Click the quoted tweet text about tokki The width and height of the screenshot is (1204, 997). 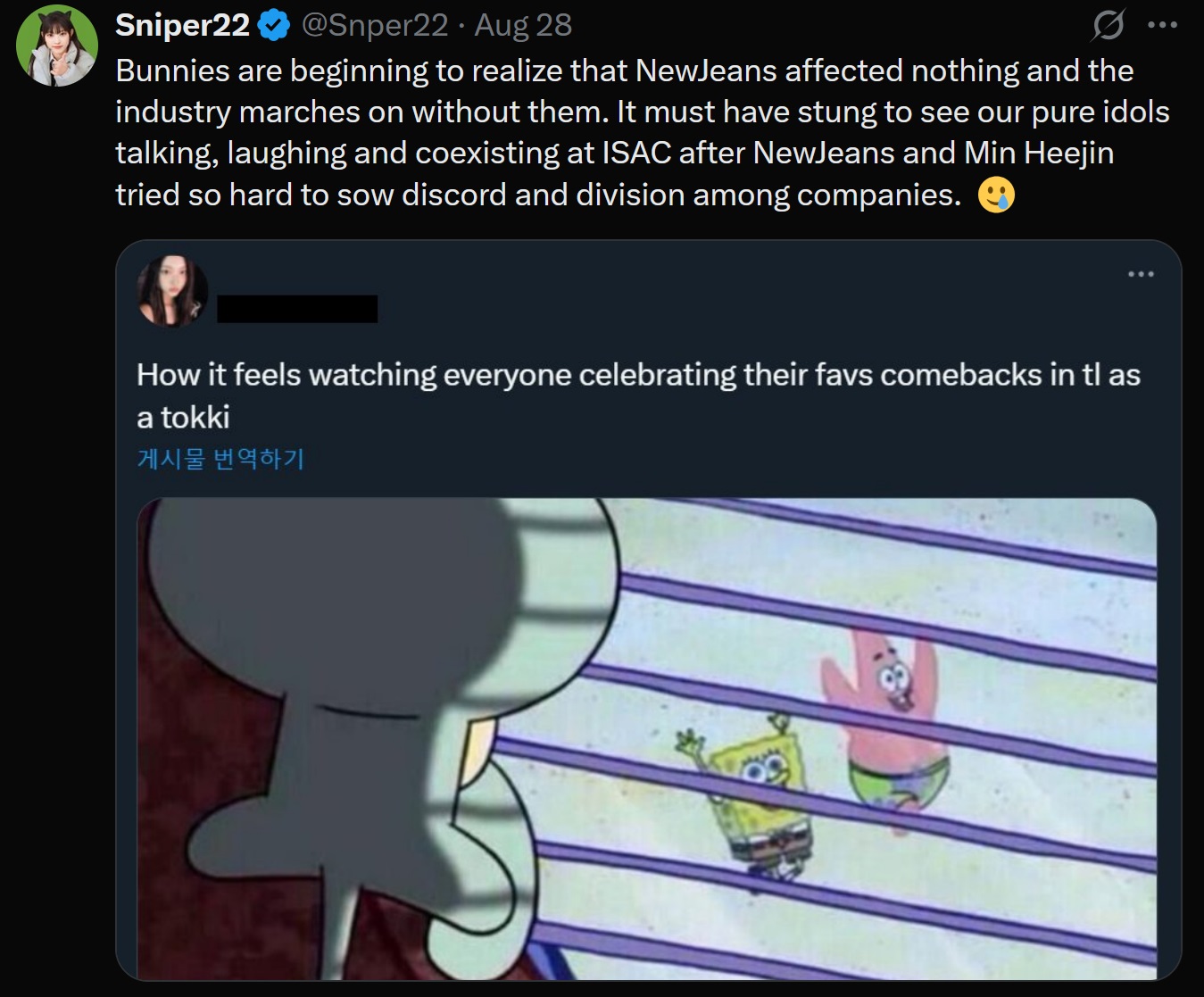638,395
